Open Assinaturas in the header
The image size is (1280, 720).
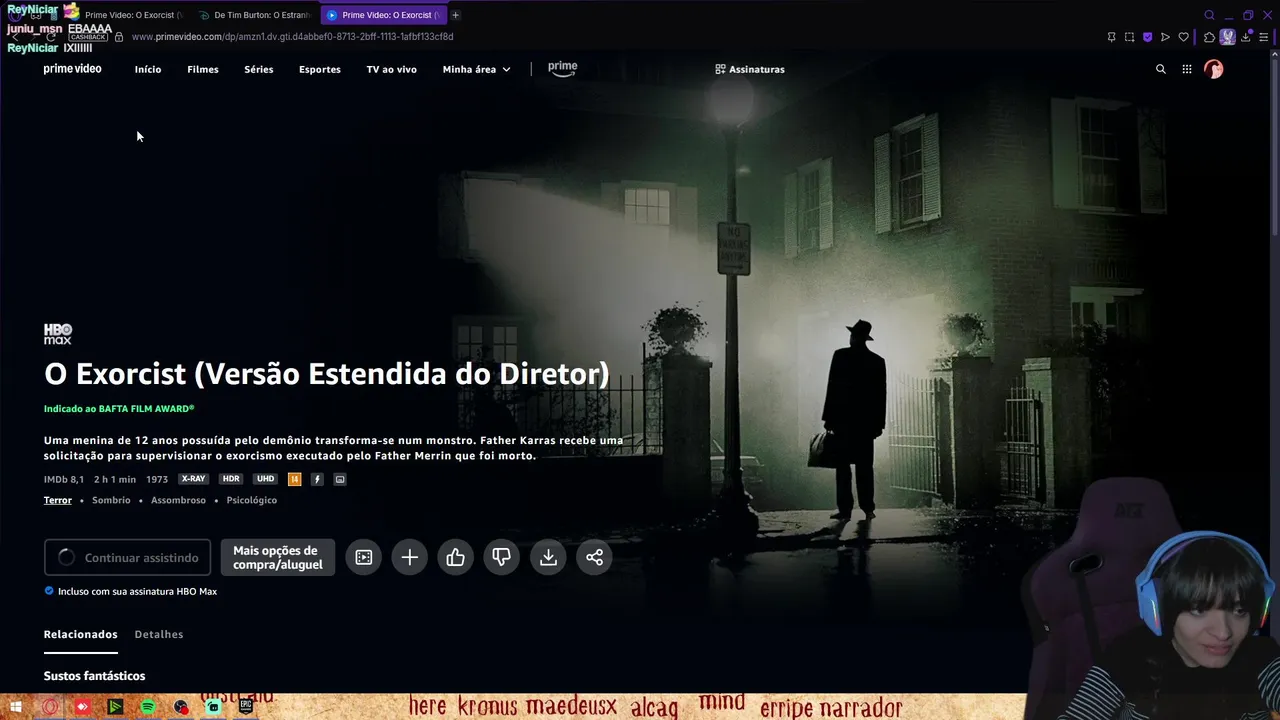[750, 69]
